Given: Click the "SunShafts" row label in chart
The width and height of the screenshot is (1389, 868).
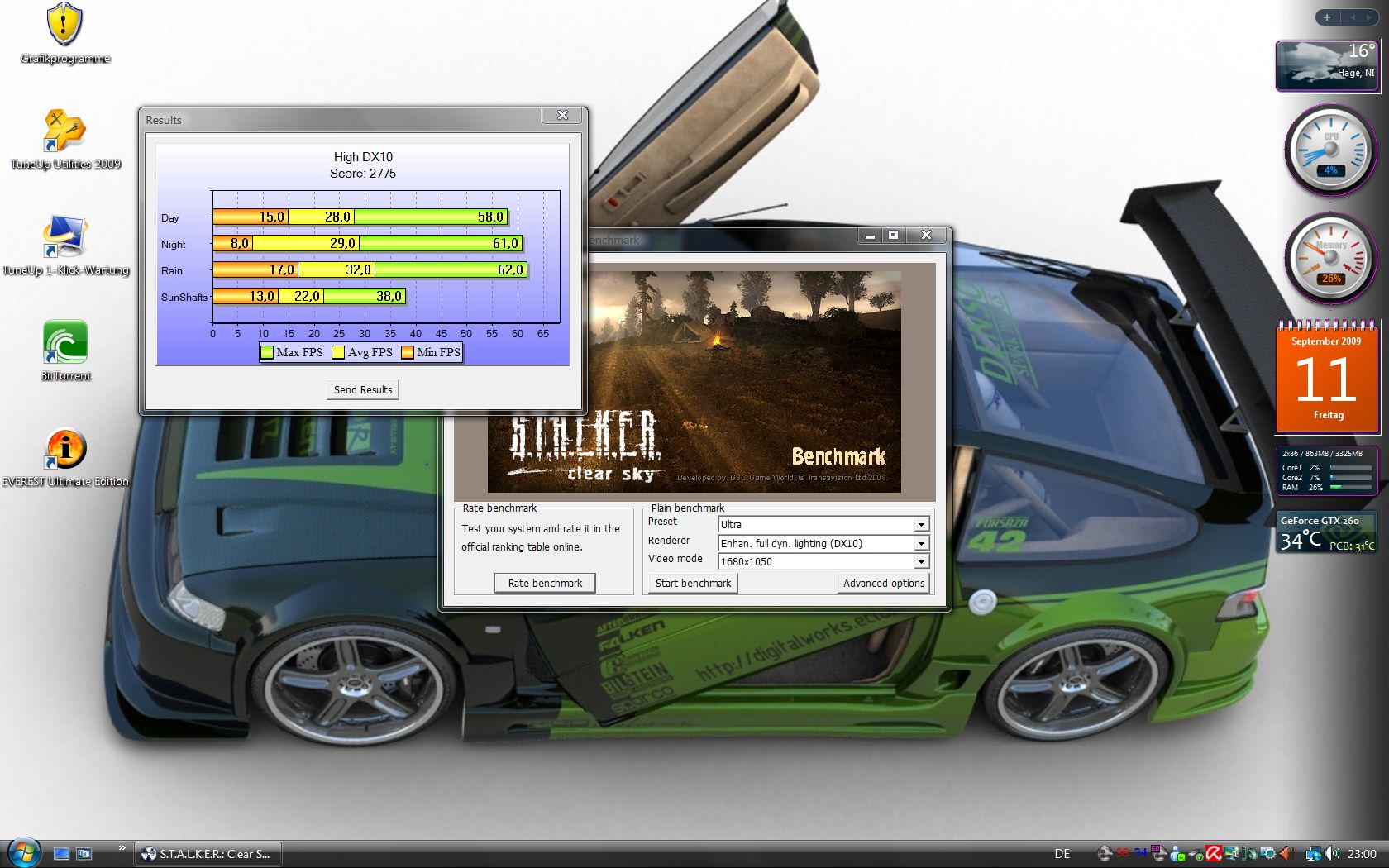Looking at the screenshot, I should (x=184, y=298).
